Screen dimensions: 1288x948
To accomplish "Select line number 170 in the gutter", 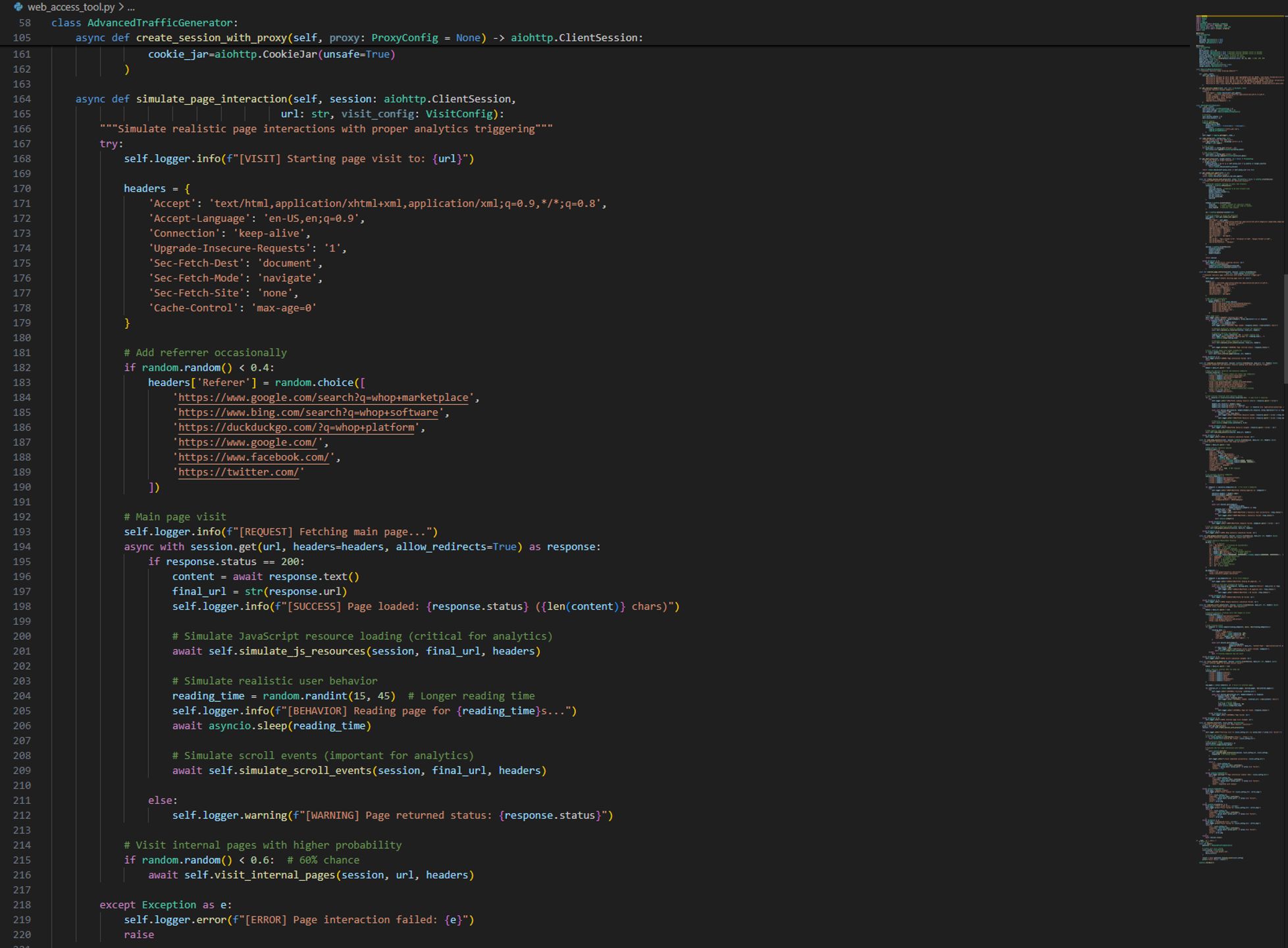I will (22, 189).
